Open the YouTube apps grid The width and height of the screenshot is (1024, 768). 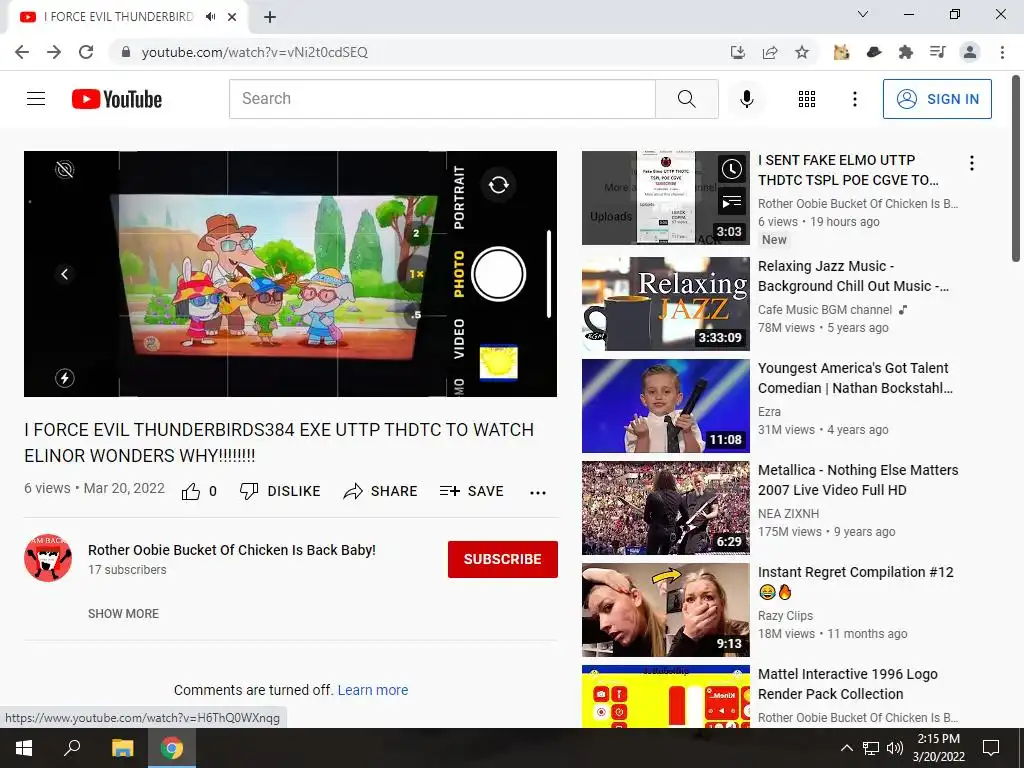807,99
